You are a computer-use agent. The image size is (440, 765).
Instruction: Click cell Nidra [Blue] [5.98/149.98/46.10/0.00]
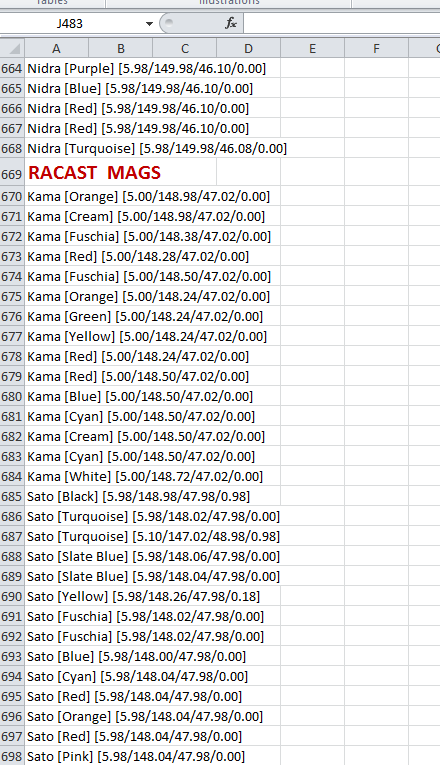(x=140, y=88)
